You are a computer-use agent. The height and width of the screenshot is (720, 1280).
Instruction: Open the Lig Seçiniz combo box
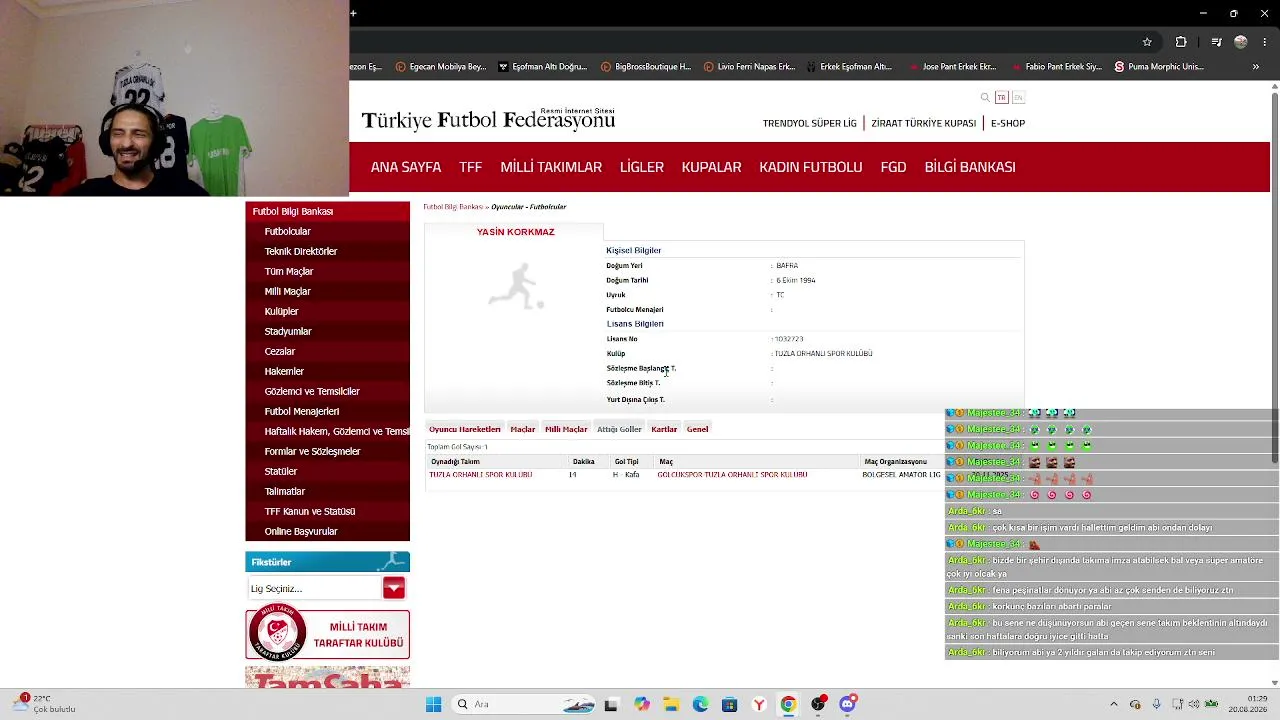pos(314,588)
